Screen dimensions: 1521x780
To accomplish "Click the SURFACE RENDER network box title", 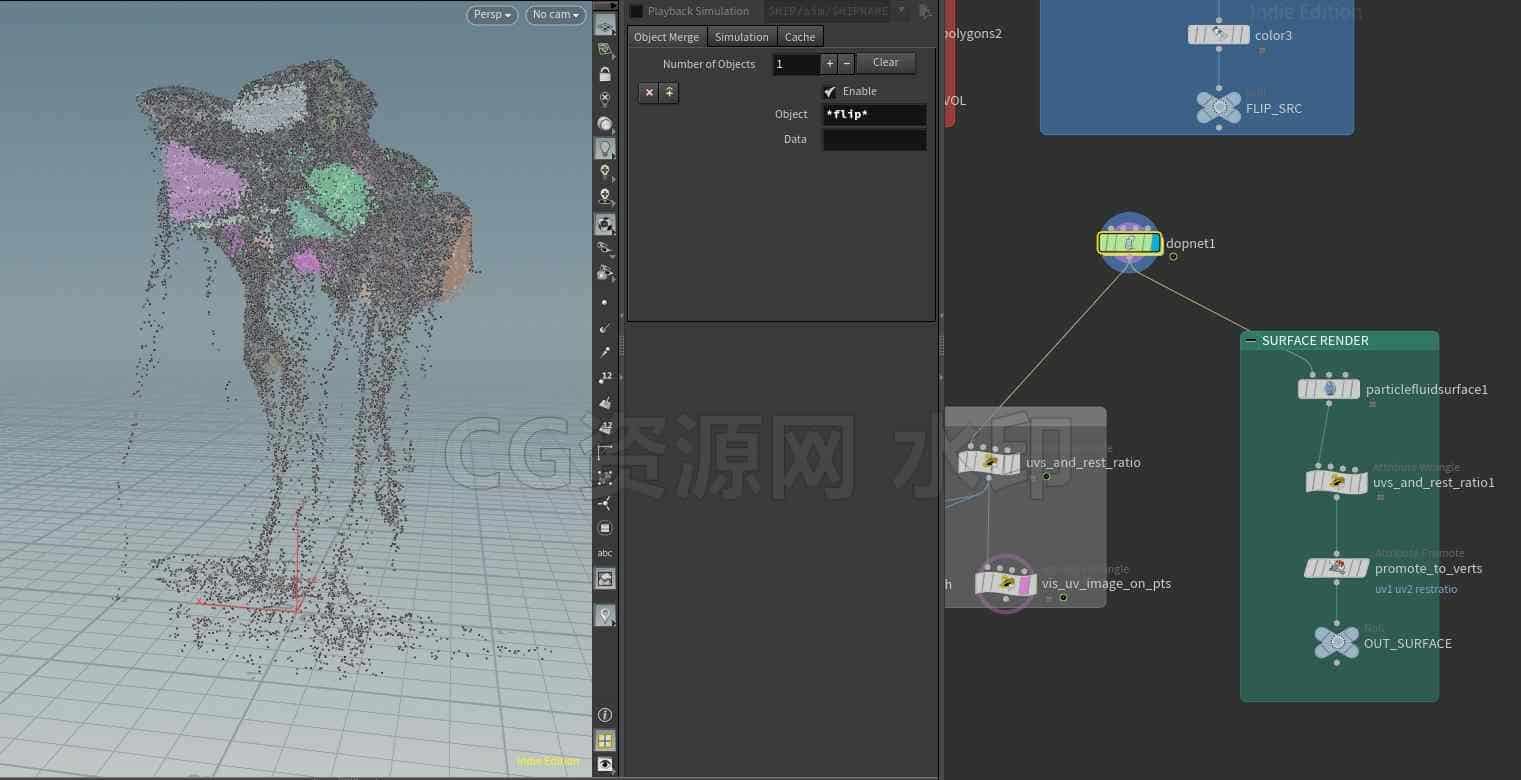I will (1315, 340).
